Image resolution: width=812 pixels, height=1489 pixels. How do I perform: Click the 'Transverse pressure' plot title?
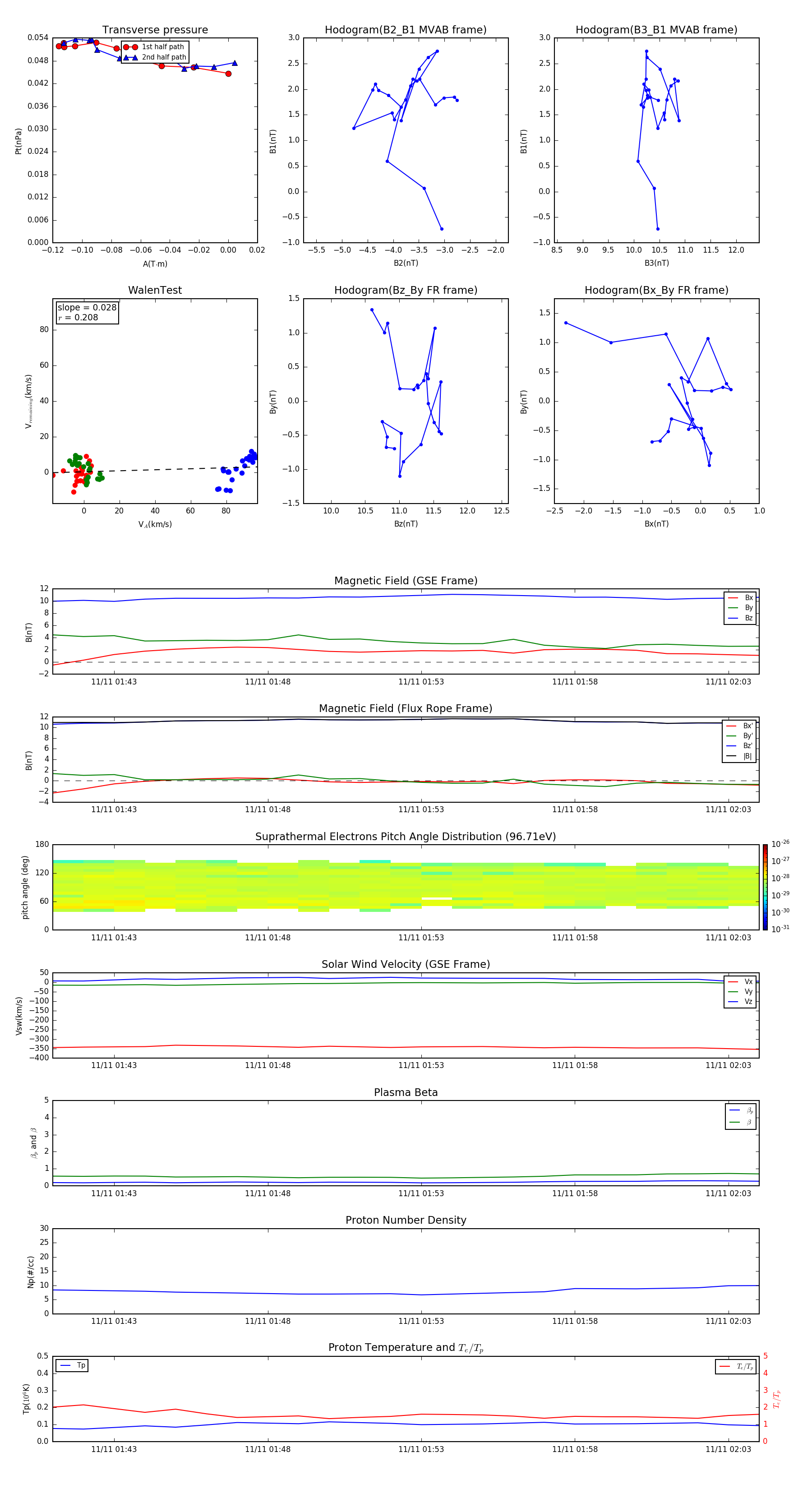(x=155, y=30)
